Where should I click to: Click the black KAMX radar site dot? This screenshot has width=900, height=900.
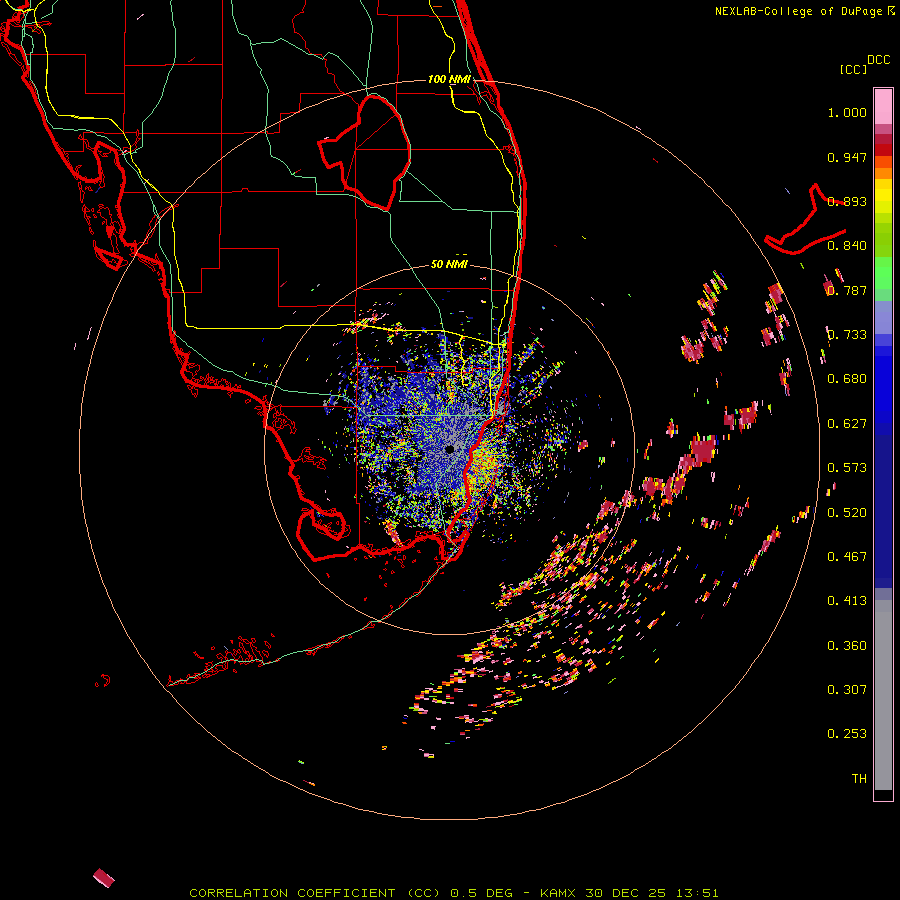pyautogui.click(x=450, y=449)
